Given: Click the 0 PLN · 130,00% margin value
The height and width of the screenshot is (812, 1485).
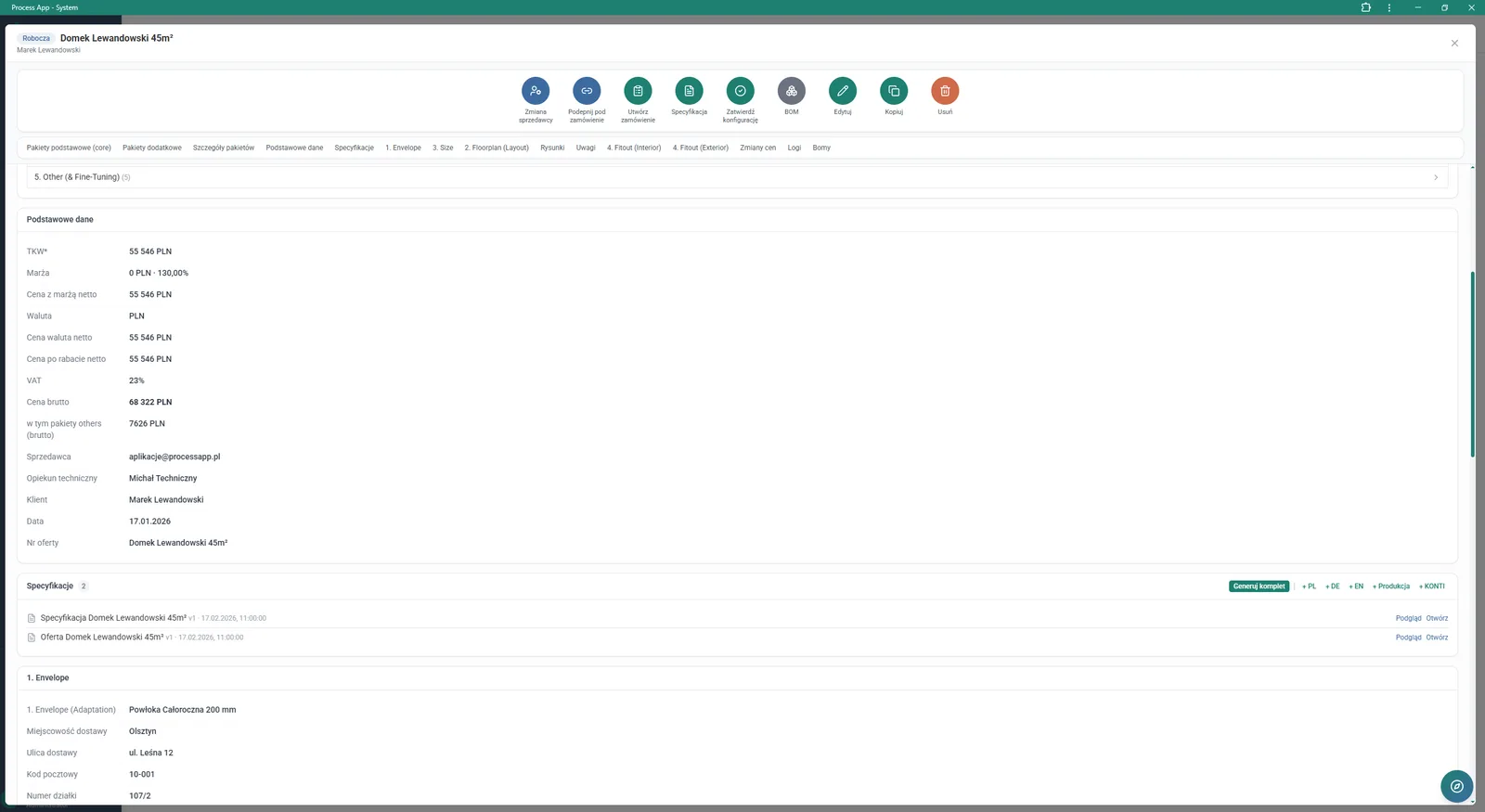Looking at the screenshot, I should (159, 273).
